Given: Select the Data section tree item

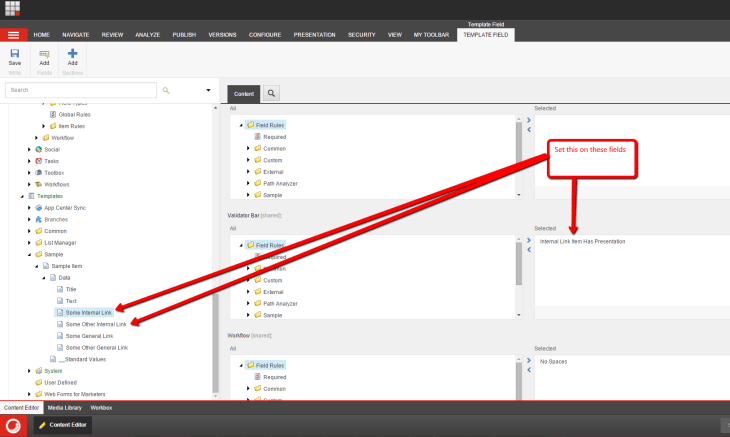Looking at the screenshot, I should 64,278.
